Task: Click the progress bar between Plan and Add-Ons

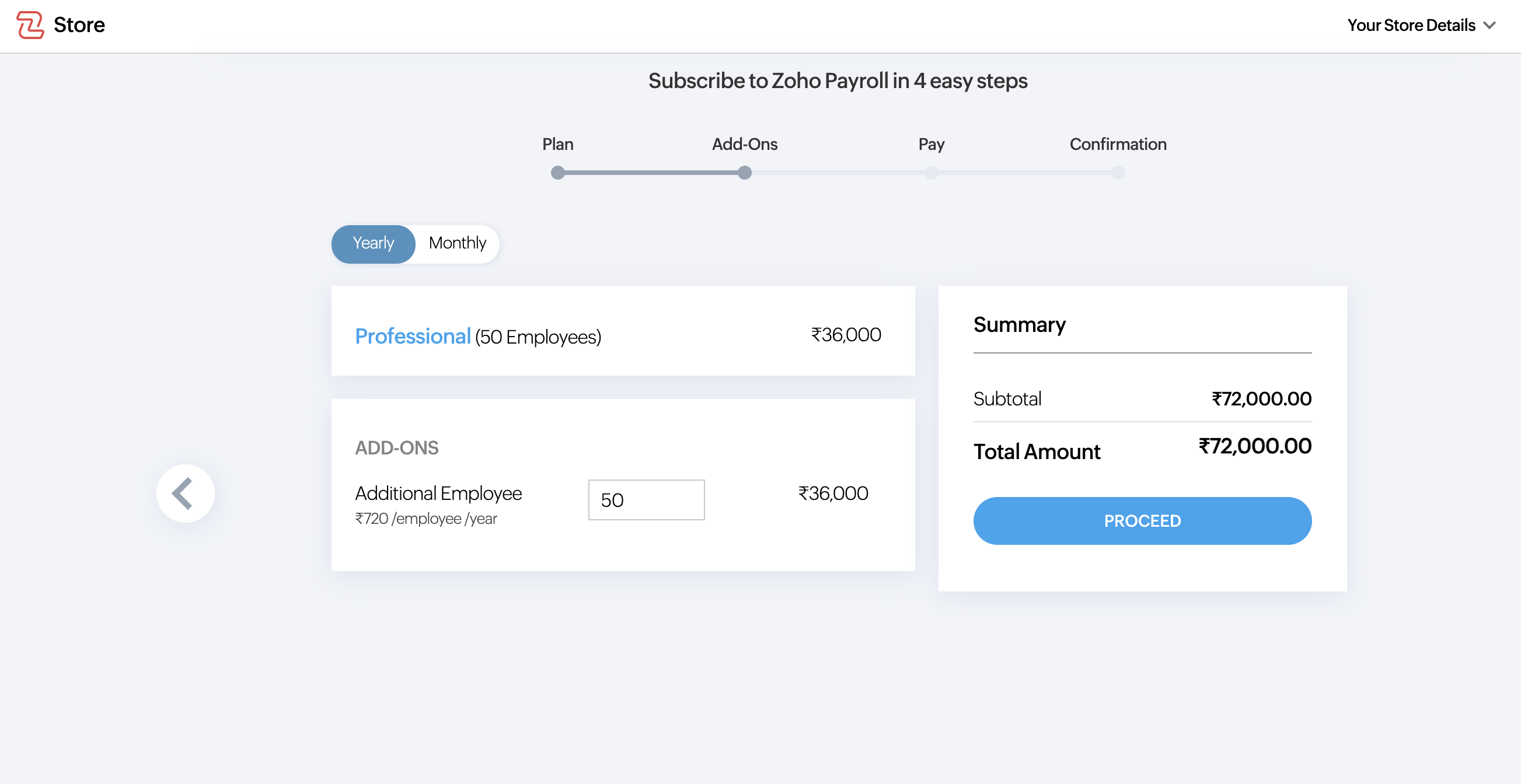Action: (x=651, y=173)
